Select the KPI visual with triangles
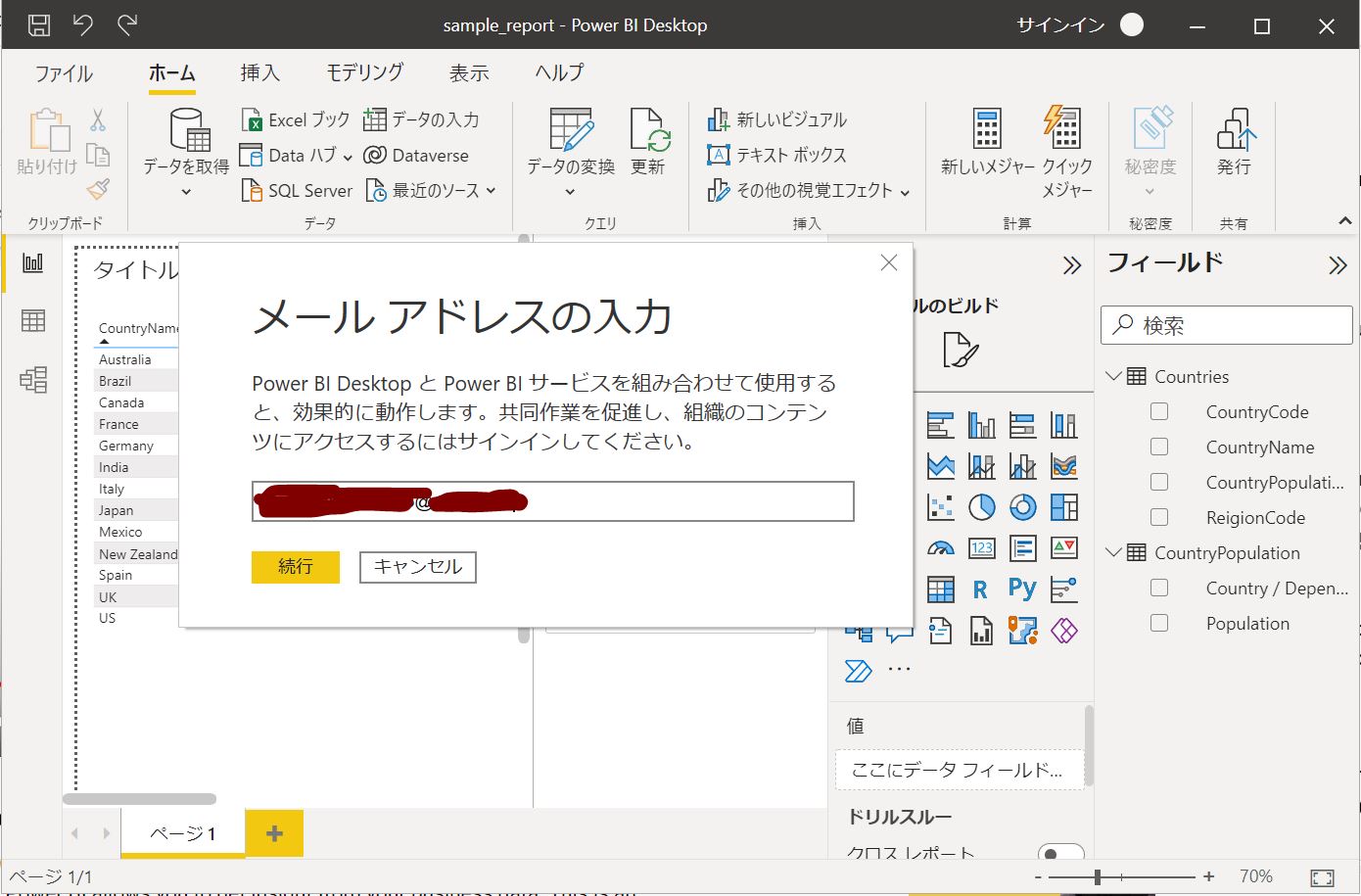The width and height of the screenshot is (1361, 896). coord(1064,548)
